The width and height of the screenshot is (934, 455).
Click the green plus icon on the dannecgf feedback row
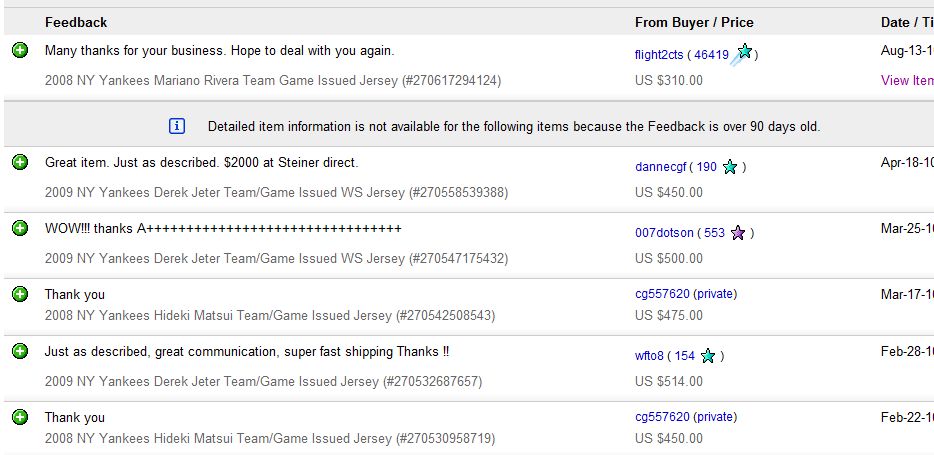pyautogui.click(x=20, y=161)
